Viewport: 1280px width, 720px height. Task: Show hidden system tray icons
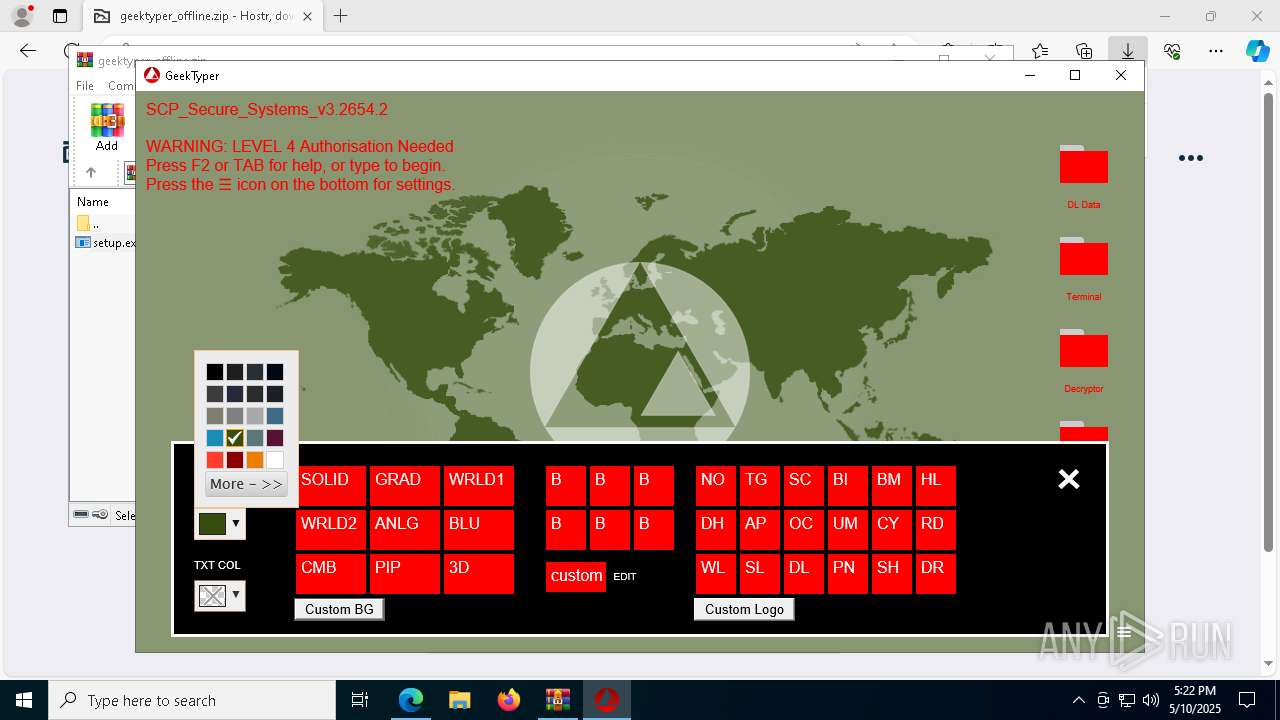point(1078,700)
